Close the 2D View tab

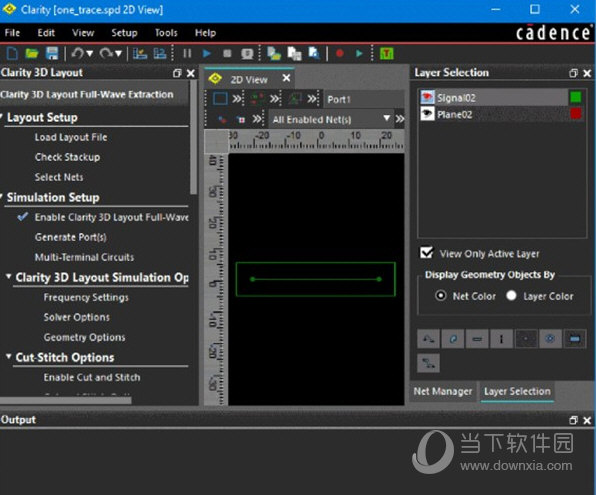[x=286, y=78]
